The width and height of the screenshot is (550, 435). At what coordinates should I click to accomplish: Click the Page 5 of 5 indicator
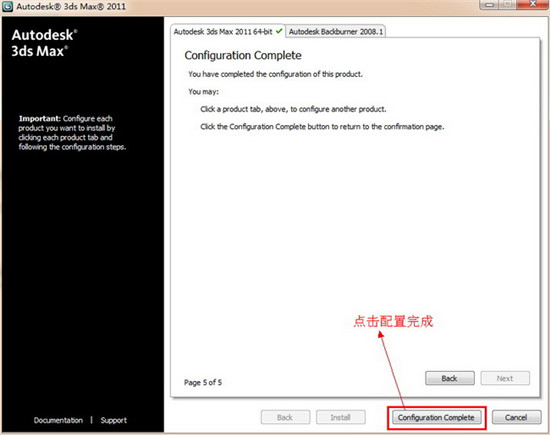point(203,382)
